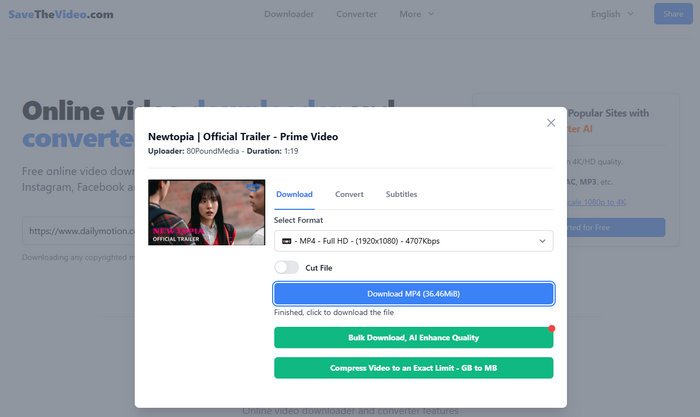Screen dimensions: 700x417
Task: Click the uploader name 80PoundMedia
Action: click(212, 151)
